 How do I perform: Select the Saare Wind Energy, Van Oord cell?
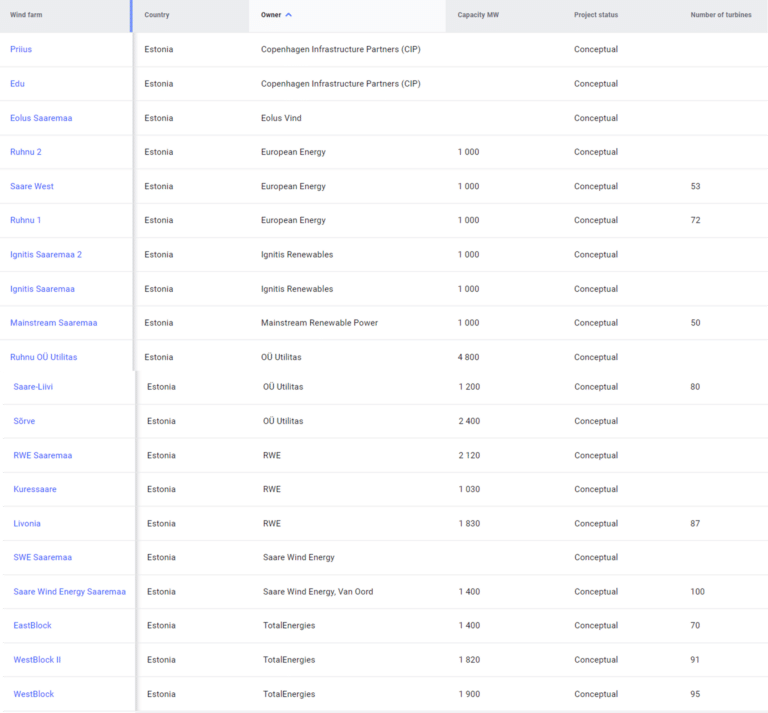[318, 592]
